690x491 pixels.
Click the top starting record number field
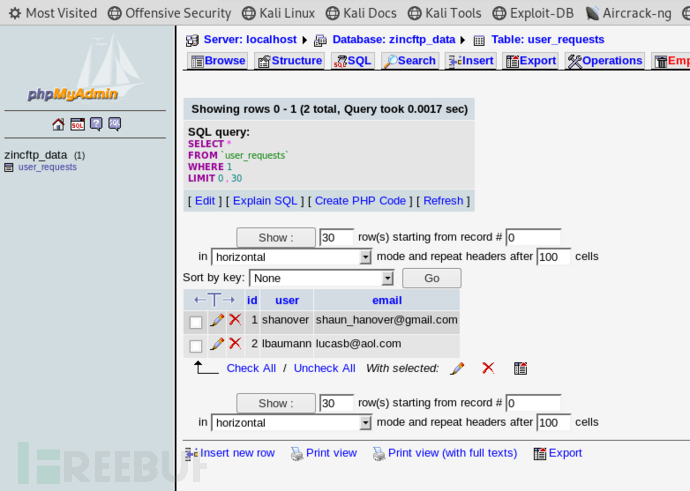(x=533, y=238)
